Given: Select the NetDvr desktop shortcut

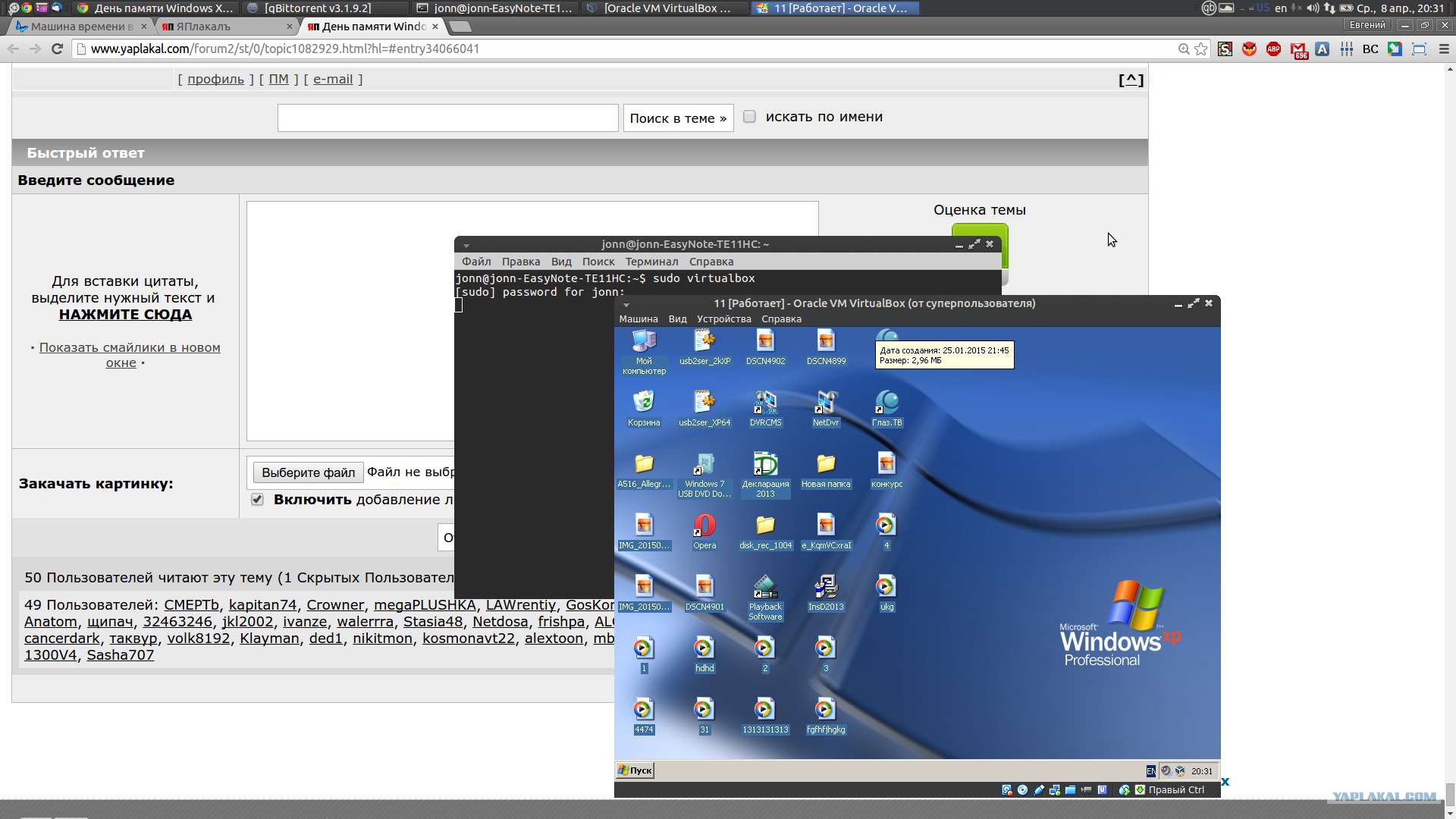Looking at the screenshot, I should pos(826,408).
